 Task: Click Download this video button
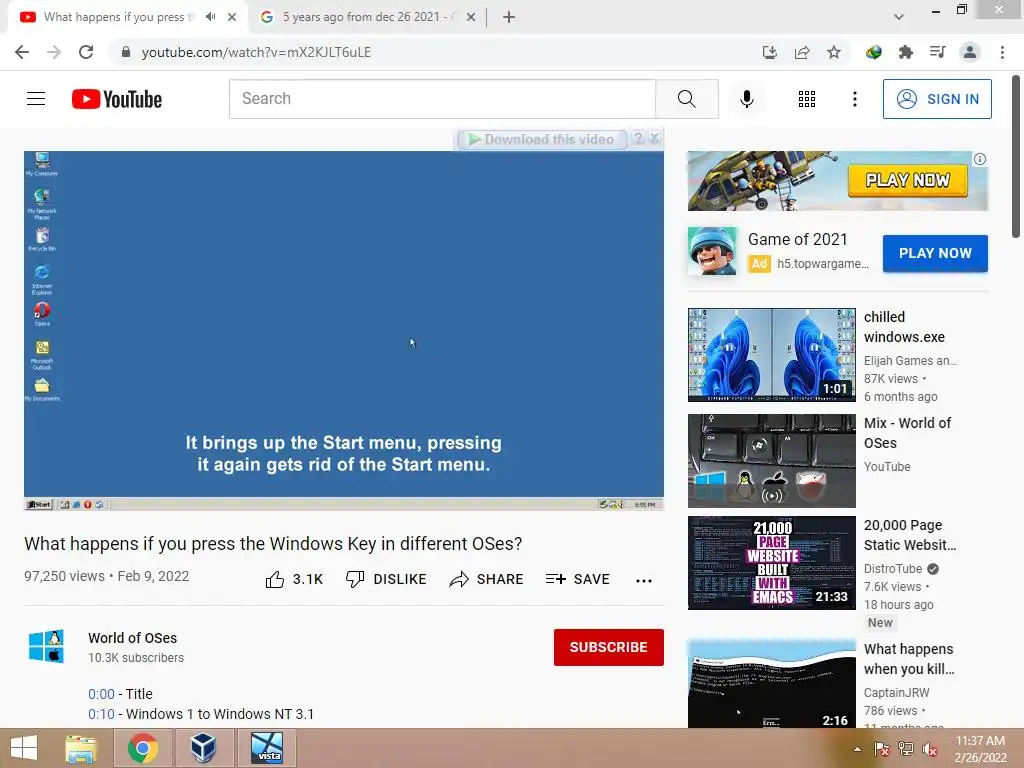coord(541,139)
